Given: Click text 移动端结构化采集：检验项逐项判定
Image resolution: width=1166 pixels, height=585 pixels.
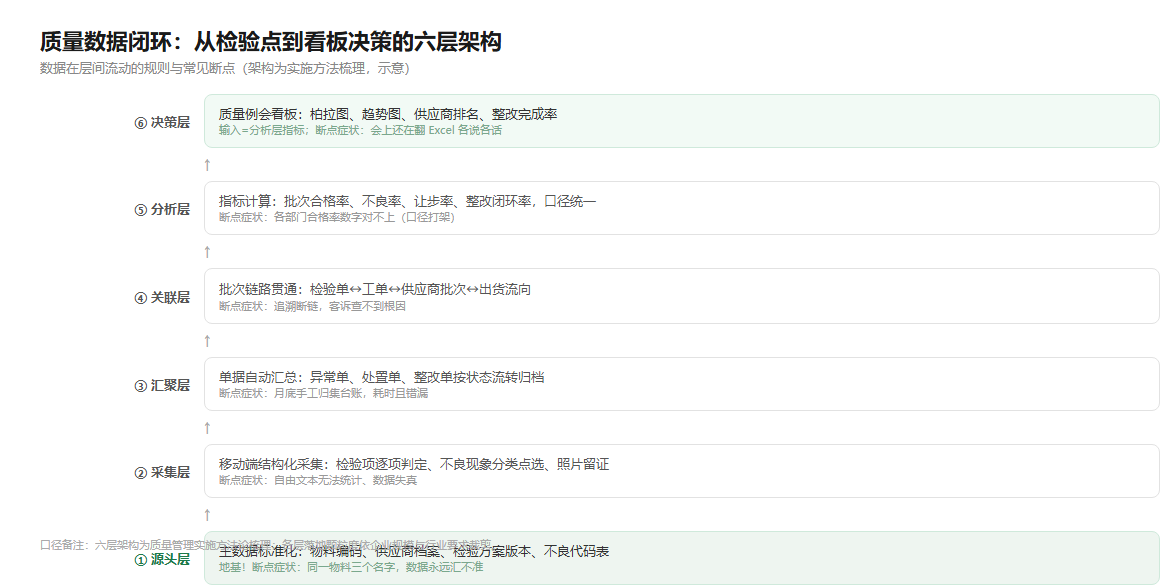Looking at the screenshot, I should (413, 464).
